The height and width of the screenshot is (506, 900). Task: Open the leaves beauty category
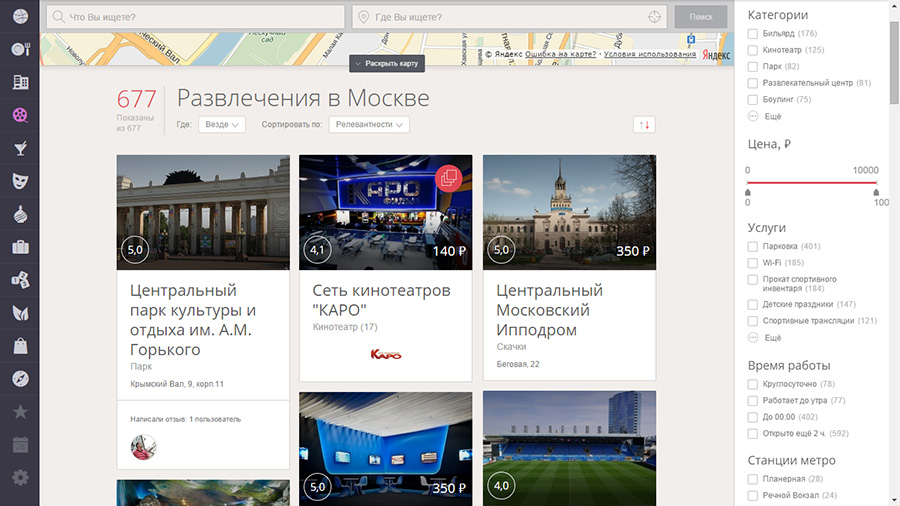click(20, 313)
